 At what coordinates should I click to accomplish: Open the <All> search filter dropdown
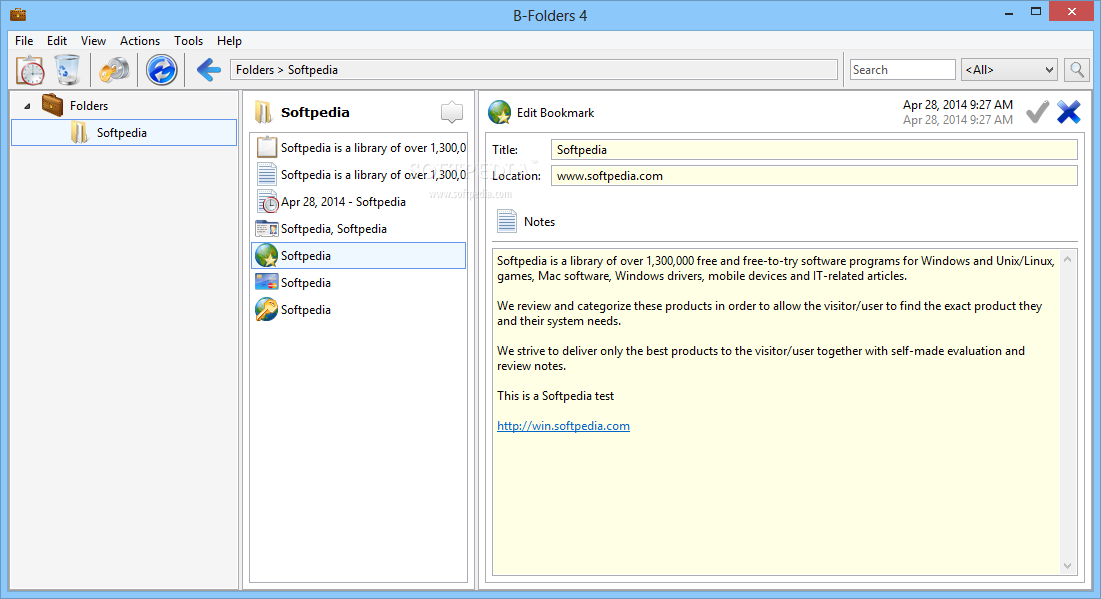tap(1009, 70)
